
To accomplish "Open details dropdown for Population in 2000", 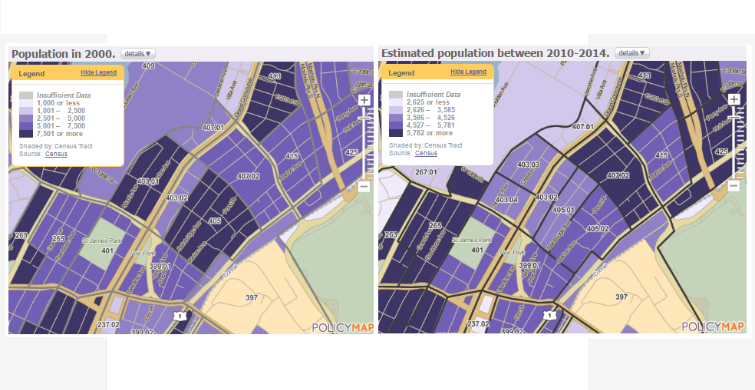I will [138, 53].
